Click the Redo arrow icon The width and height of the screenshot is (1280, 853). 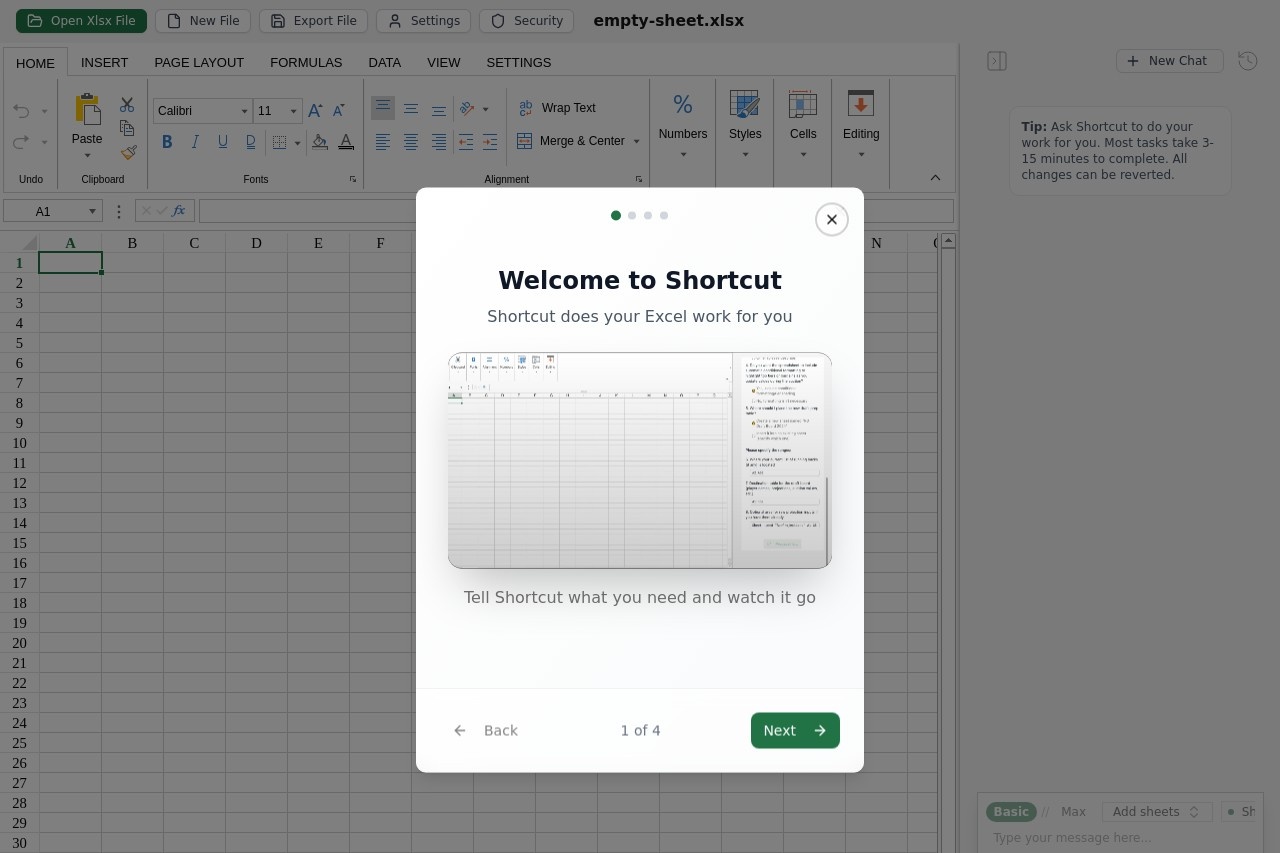21,142
